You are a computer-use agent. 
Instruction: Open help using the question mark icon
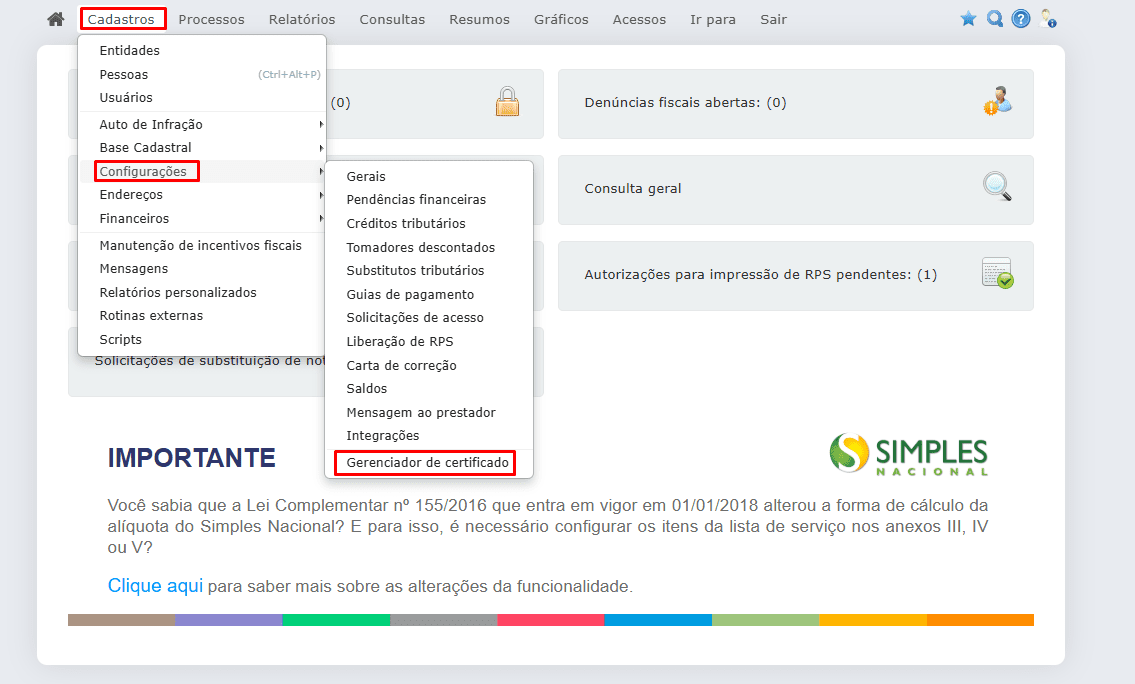1020,17
